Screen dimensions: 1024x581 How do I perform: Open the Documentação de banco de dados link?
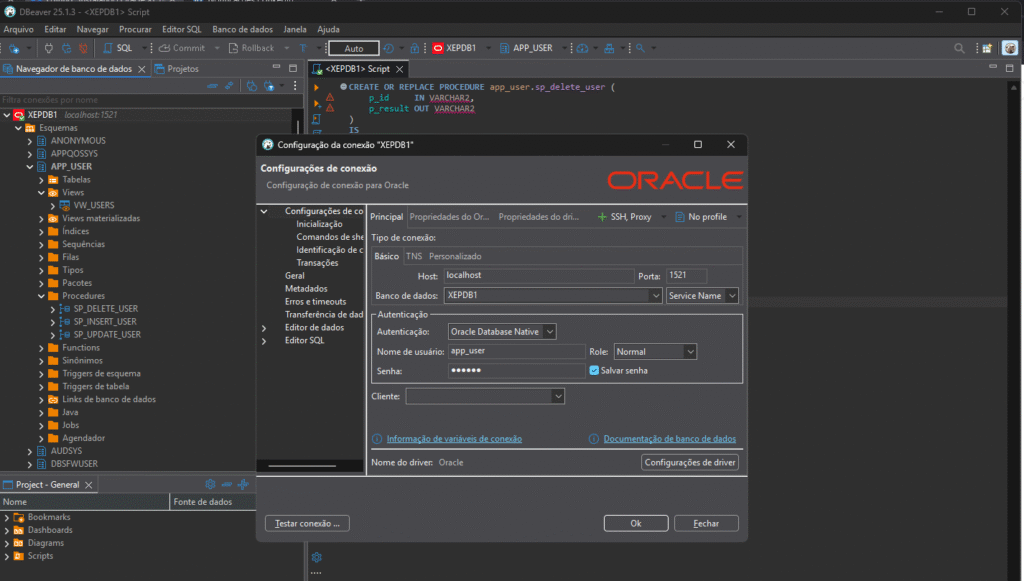point(669,439)
